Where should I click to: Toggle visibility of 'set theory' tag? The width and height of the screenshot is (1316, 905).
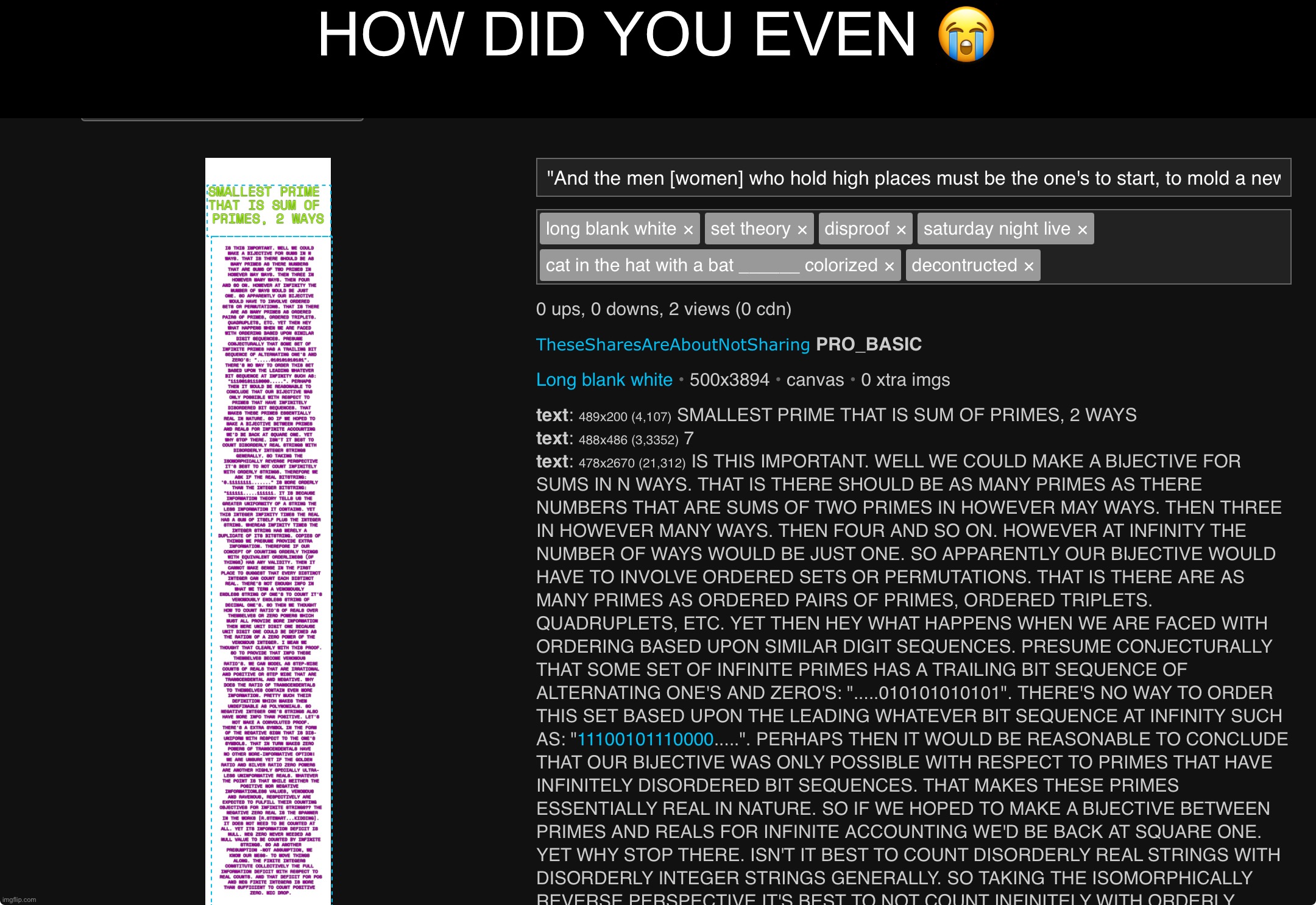[800, 231]
